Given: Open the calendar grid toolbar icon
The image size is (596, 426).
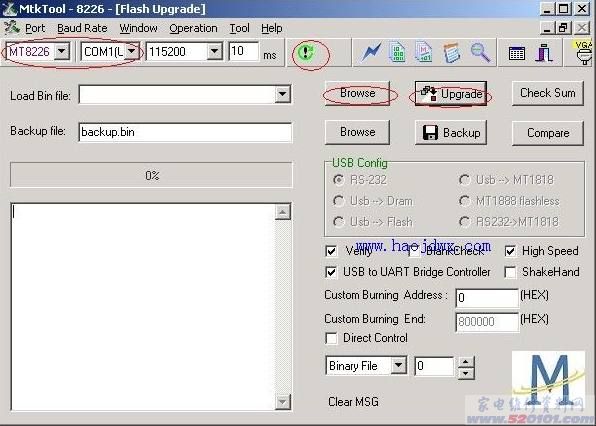Looking at the screenshot, I should 517,53.
